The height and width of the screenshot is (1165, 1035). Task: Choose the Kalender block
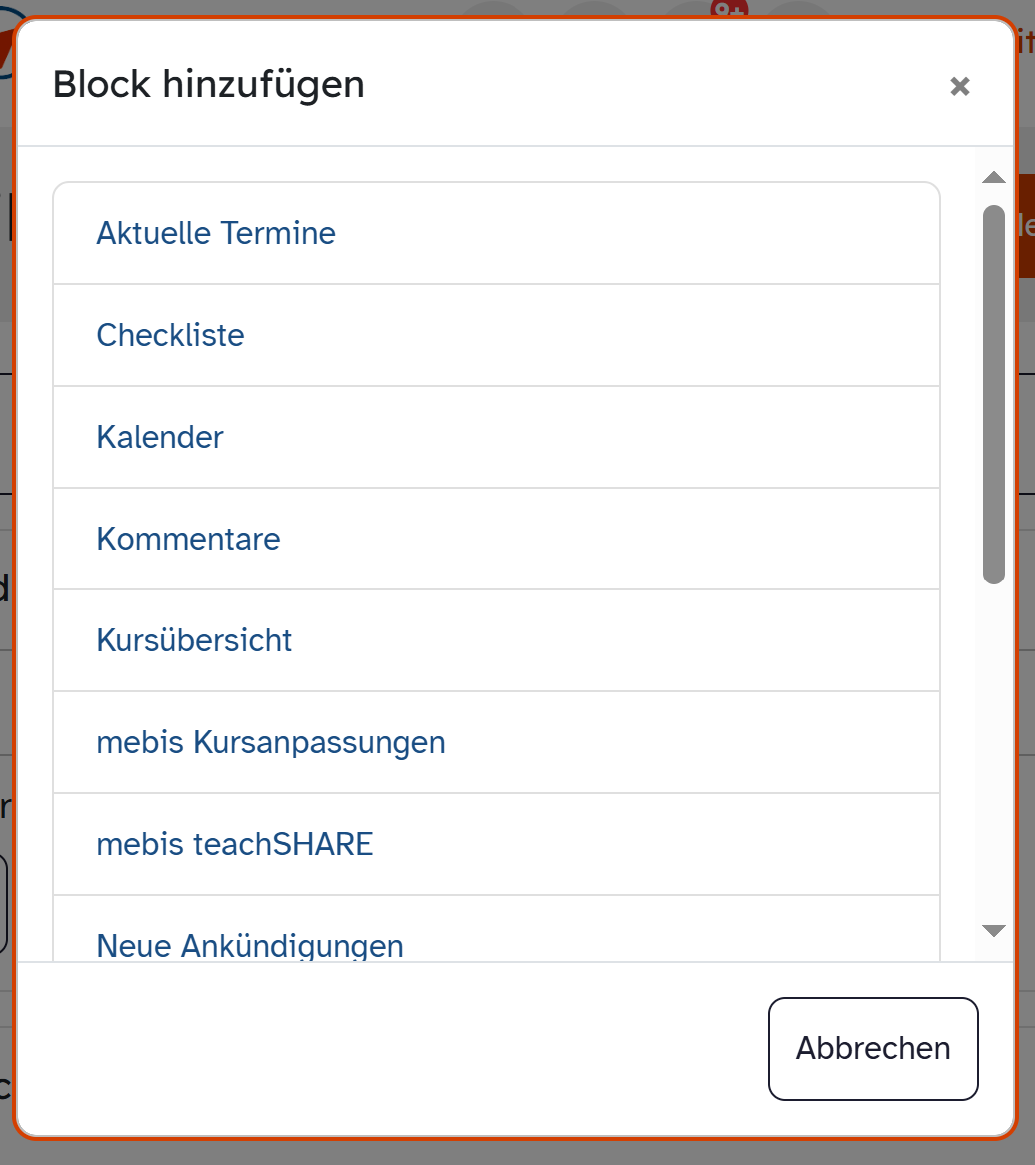(160, 438)
